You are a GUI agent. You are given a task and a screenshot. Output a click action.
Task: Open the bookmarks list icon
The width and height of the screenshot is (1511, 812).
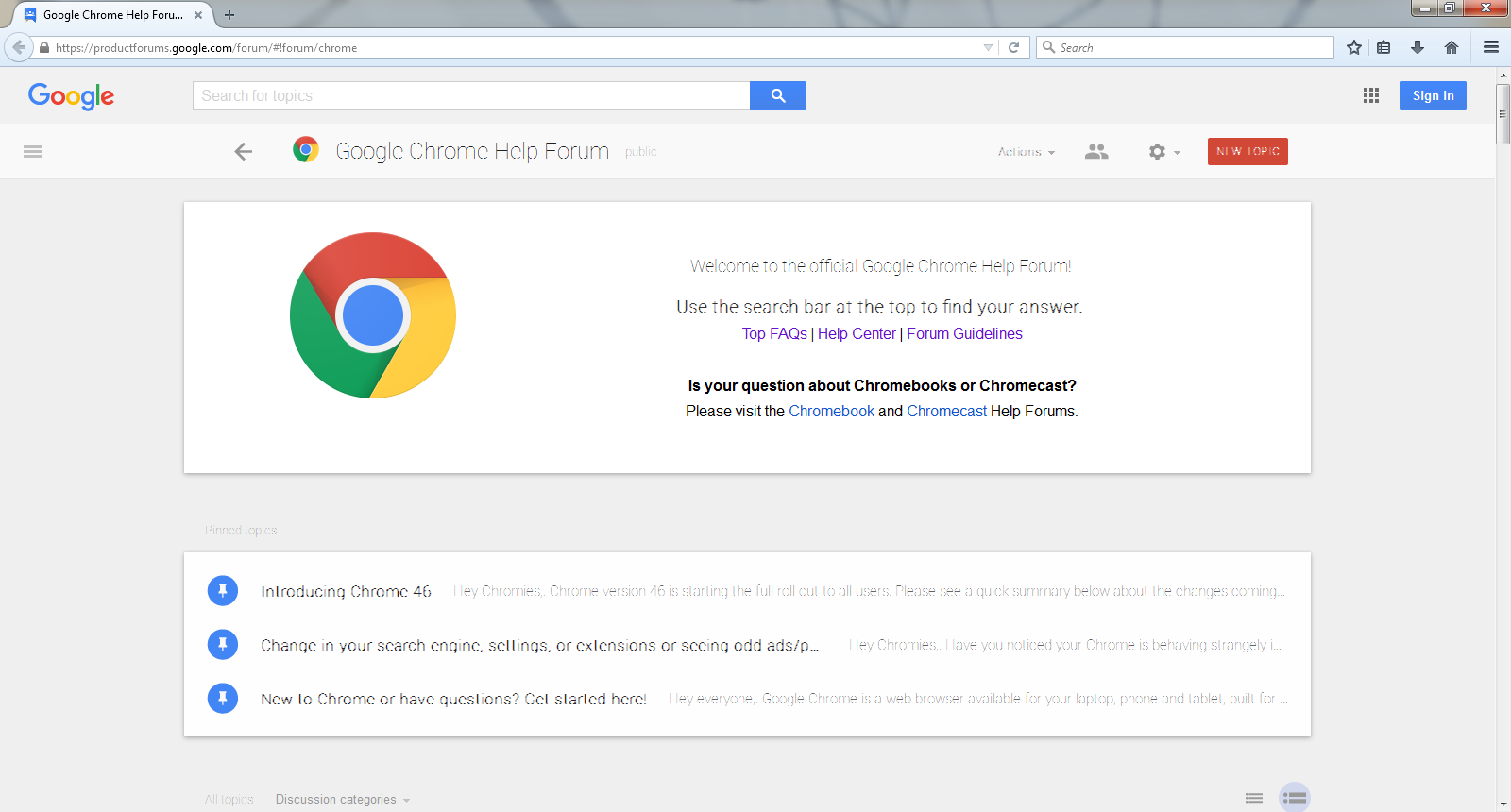(x=1384, y=47)
